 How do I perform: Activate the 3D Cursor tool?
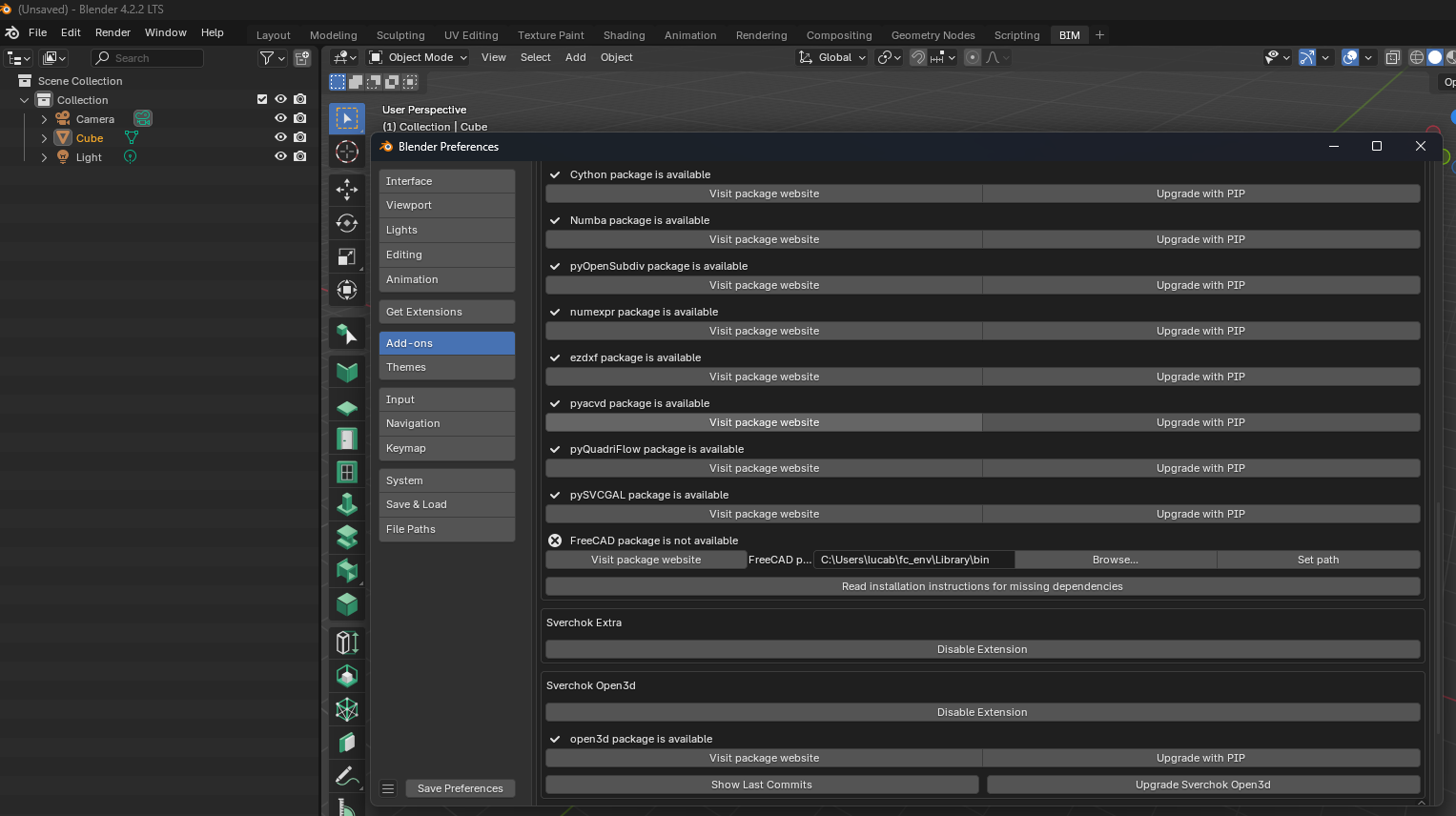[347, 152]
